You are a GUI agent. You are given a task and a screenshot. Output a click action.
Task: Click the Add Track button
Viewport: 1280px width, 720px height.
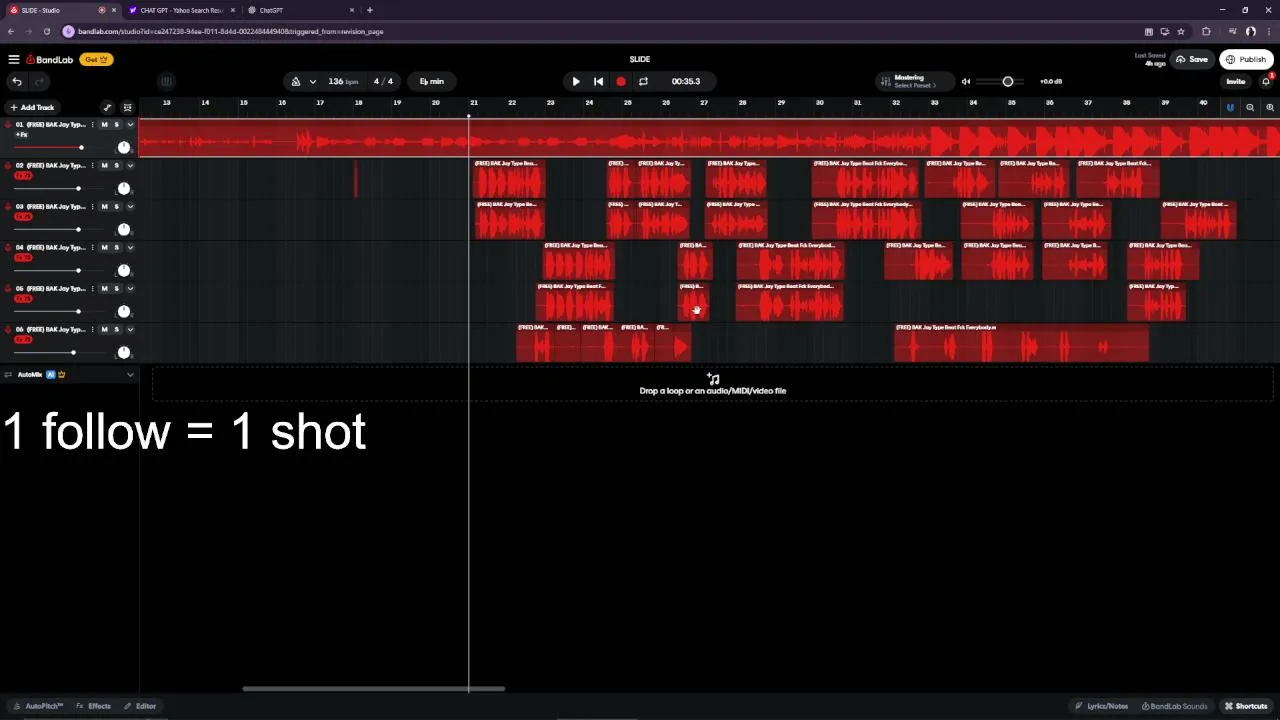click(x=32, y=107)
